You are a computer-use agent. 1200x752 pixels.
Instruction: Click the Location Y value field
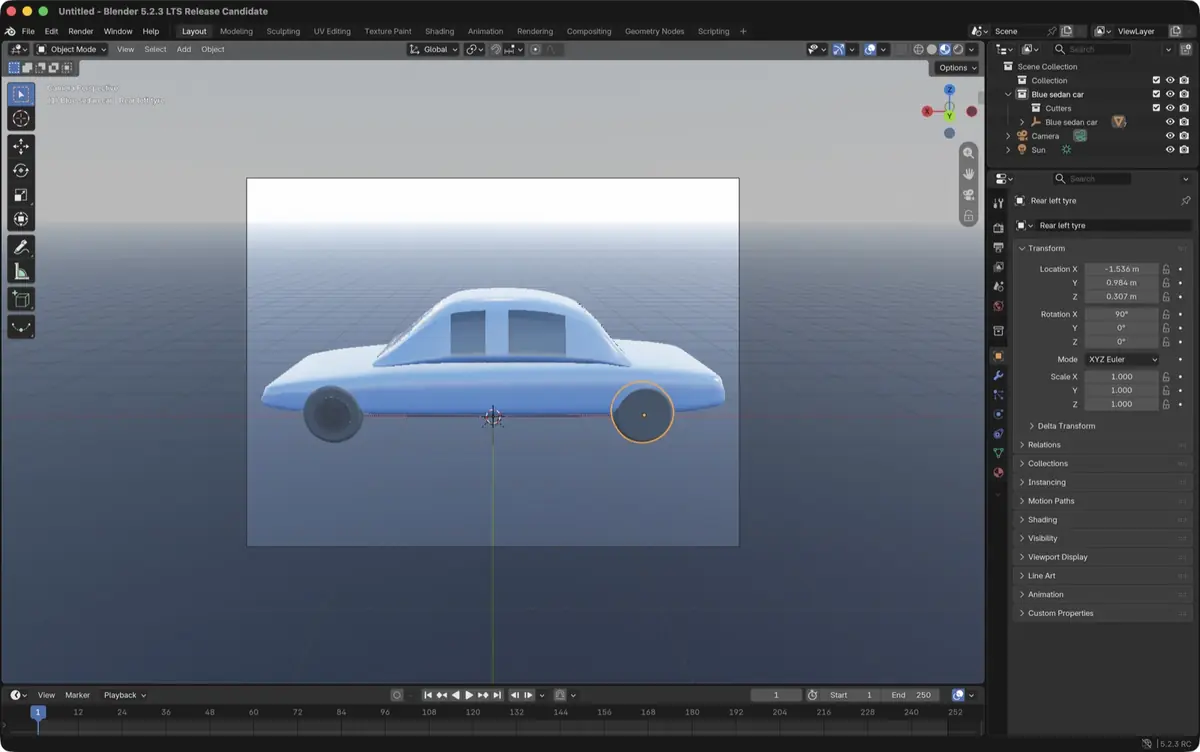(1122, 283)
